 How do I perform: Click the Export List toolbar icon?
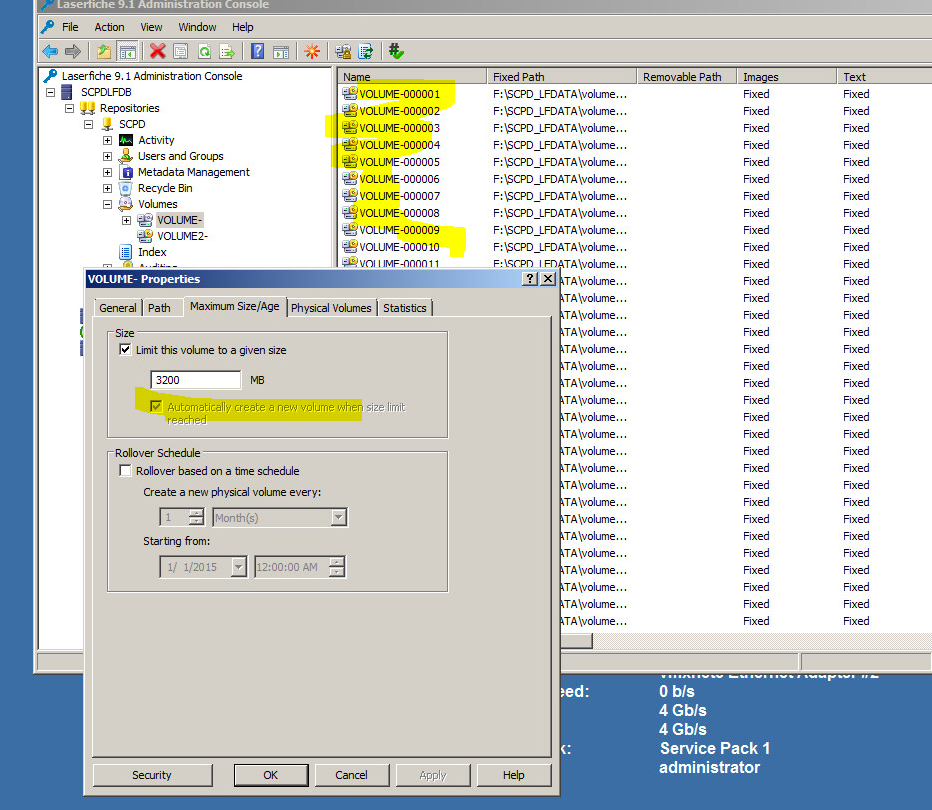[x=227, y=52]
